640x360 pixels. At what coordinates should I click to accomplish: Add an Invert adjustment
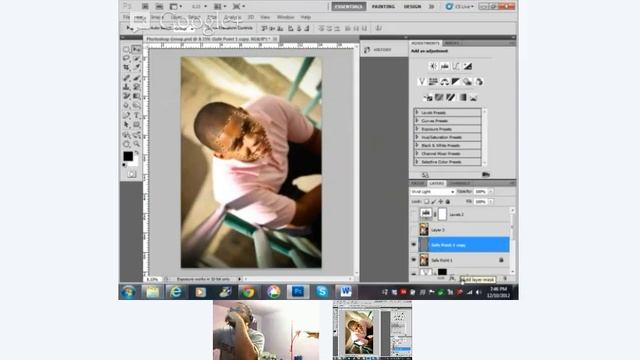point(427,97)
